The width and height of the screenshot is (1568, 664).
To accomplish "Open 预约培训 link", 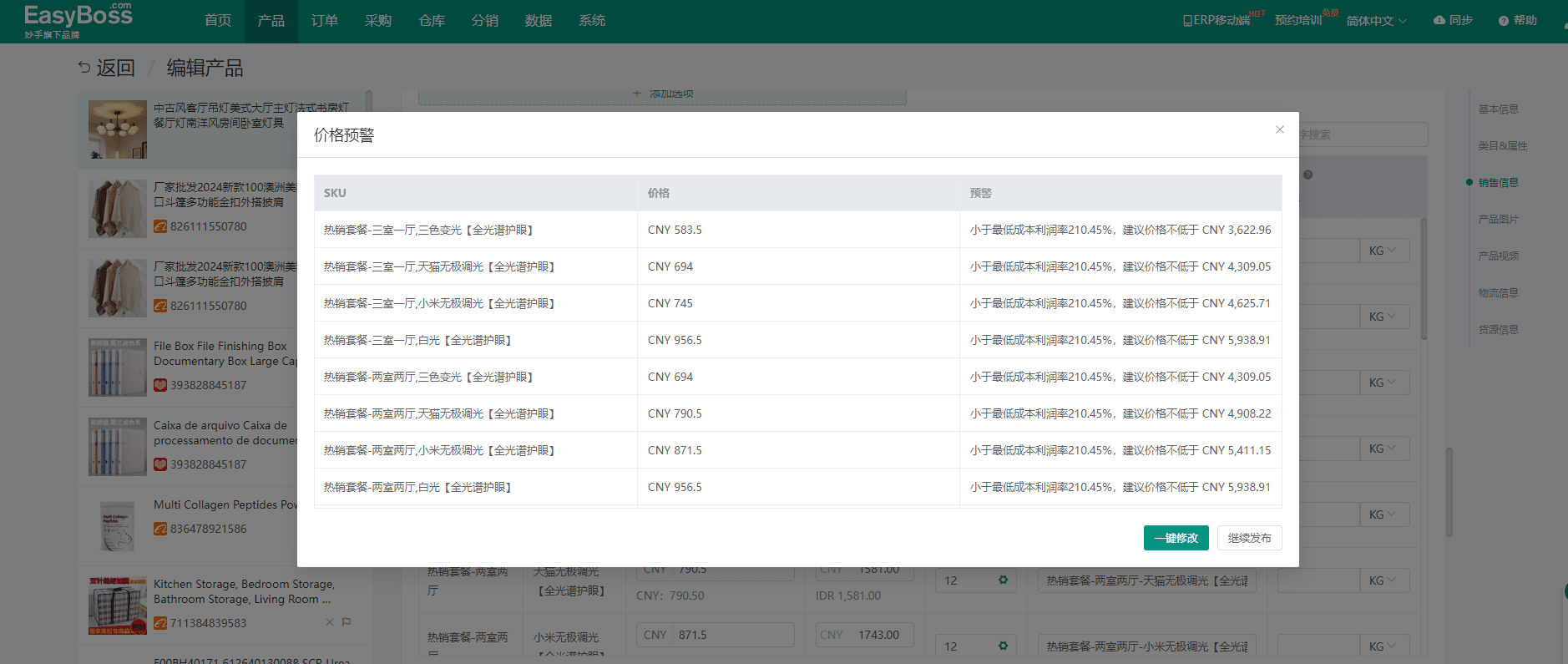I will coord(1298,20).
